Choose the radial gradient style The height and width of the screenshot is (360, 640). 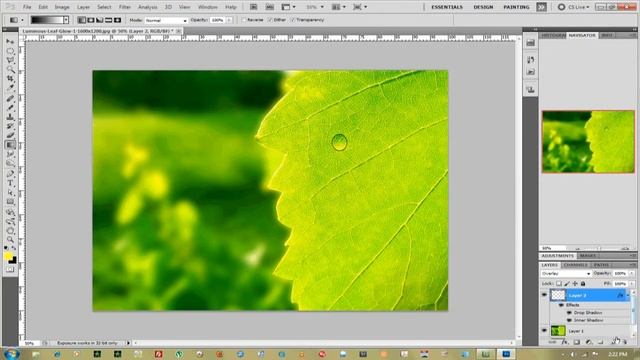coord(91,20)
